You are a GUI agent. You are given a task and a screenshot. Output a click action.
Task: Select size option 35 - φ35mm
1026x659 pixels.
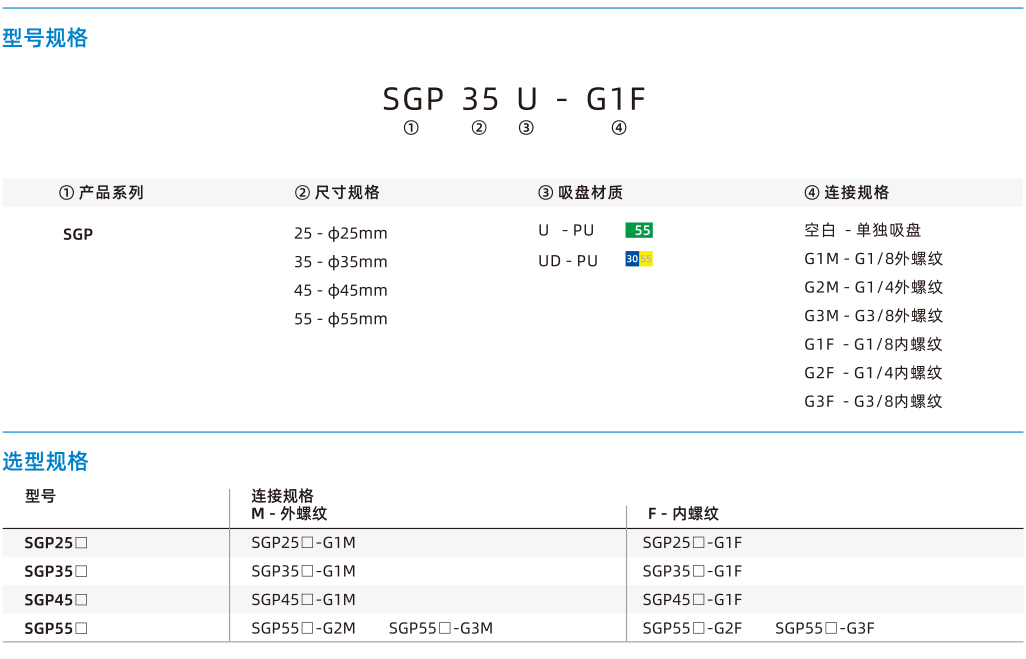tap(341, 262)
